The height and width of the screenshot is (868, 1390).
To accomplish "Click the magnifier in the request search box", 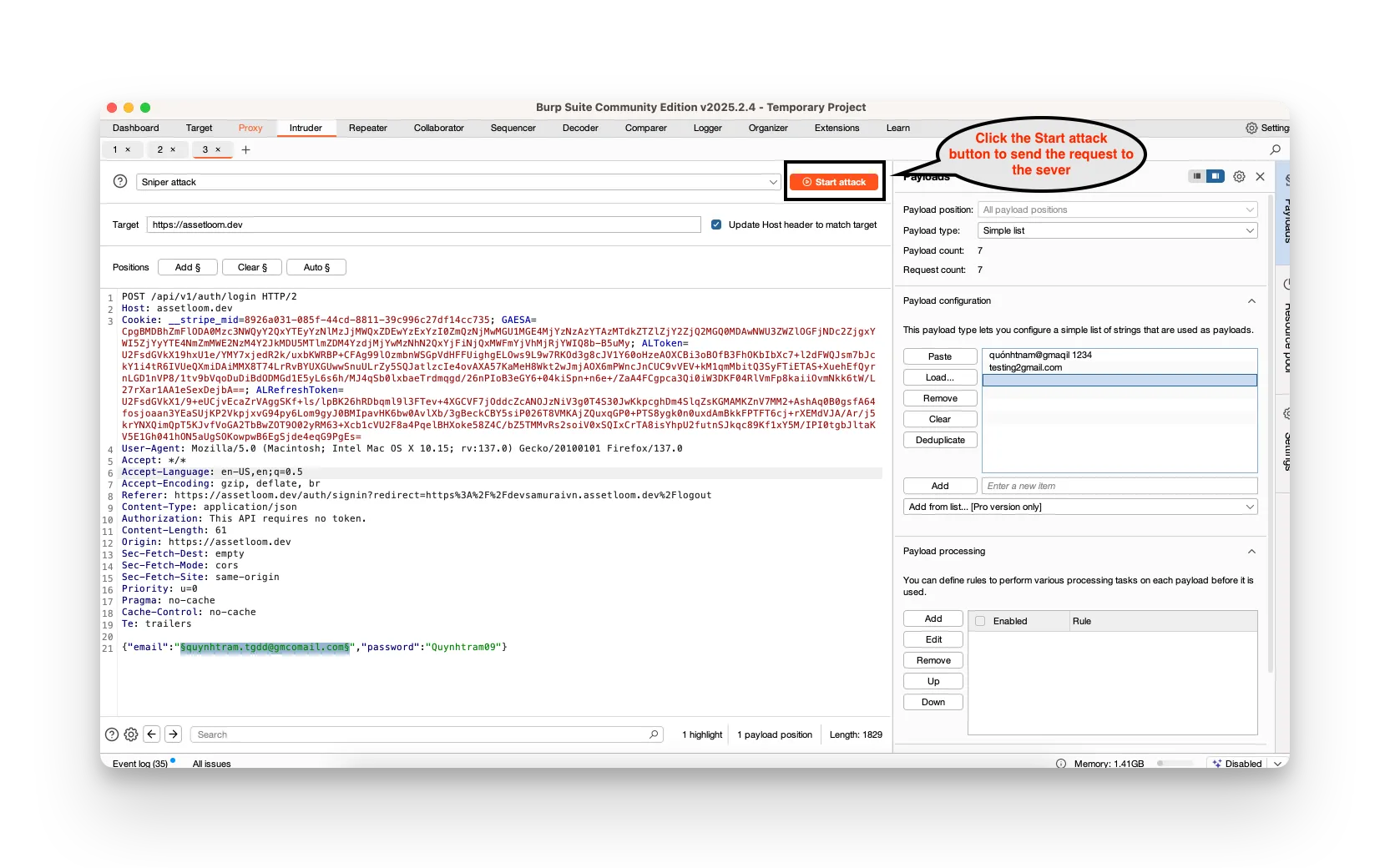I will click(x=654, y=734).
